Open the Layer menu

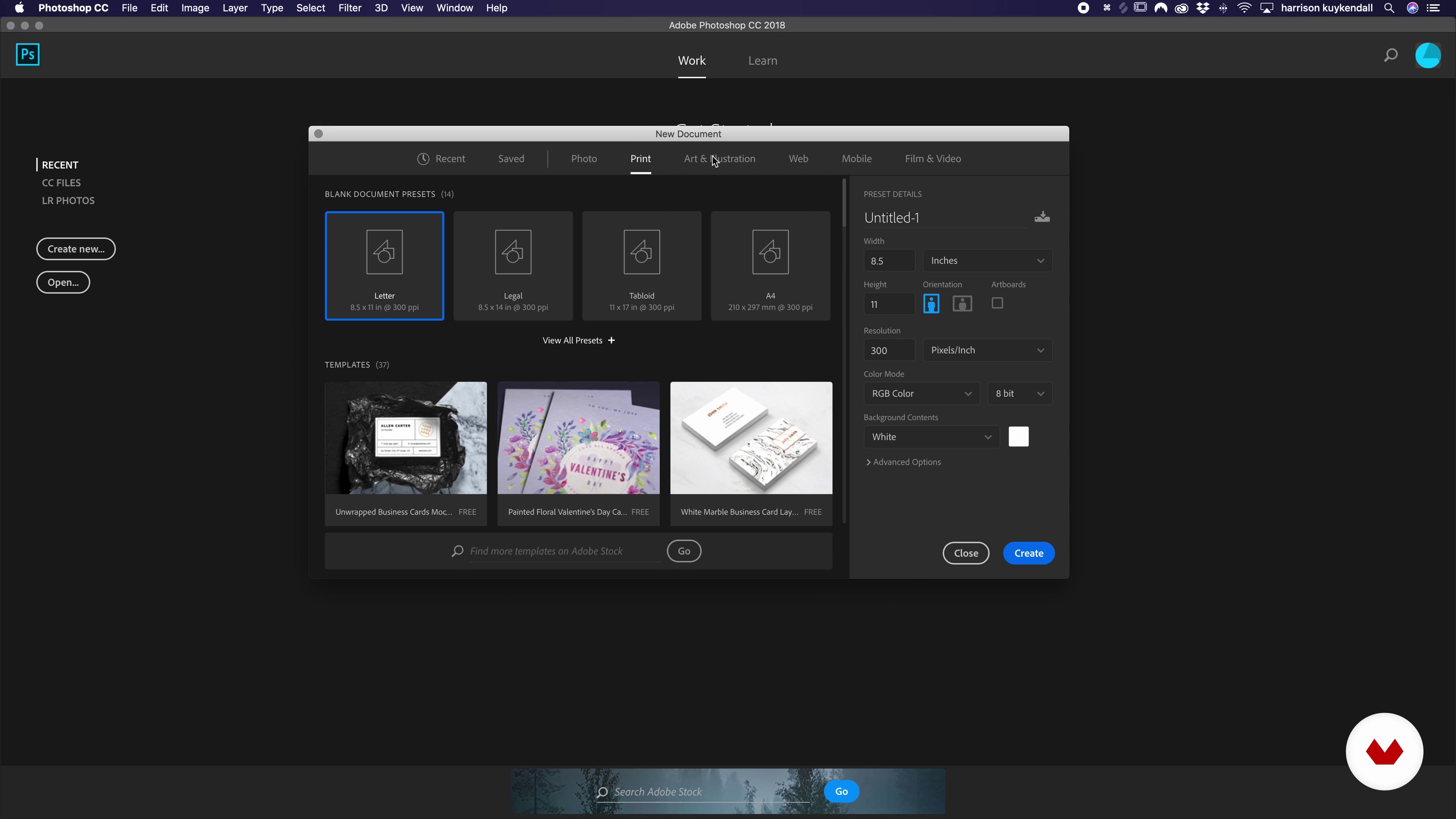[x=235, y=8]
